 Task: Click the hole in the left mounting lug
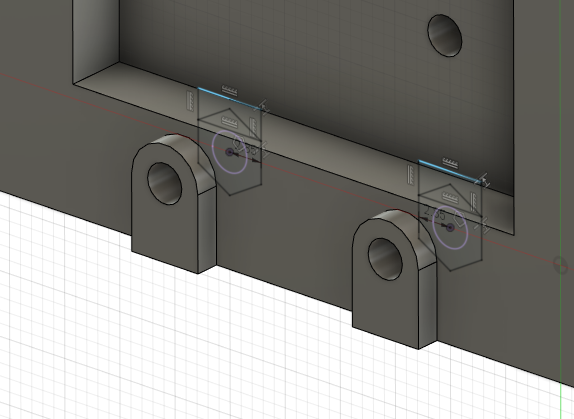coord(165,183)
